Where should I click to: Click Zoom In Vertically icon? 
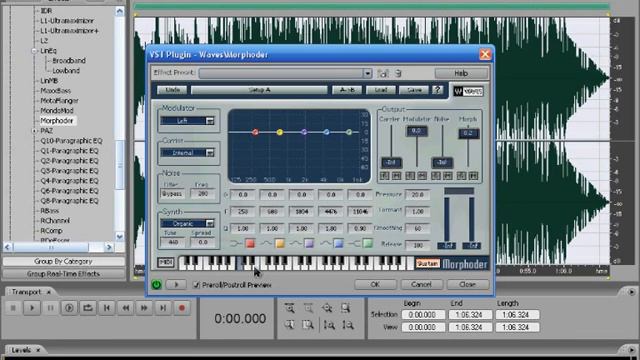tap(329, 325)
